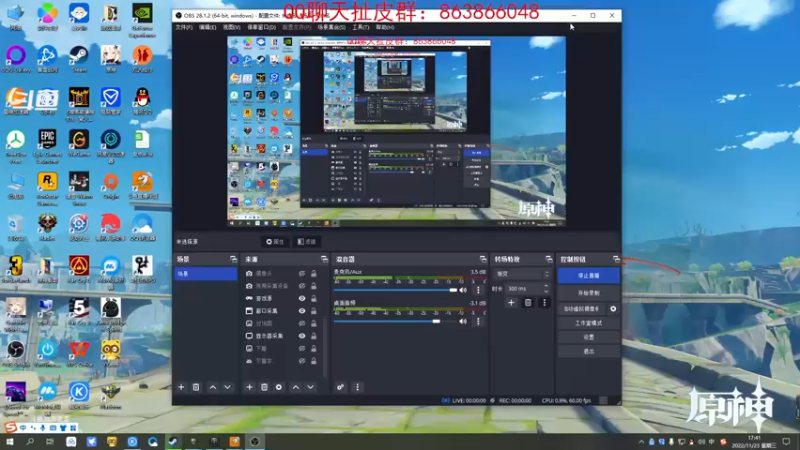Hide the display capture source eye icon
This screenshot has width=800, height=450.
click(x=302, y=336)
